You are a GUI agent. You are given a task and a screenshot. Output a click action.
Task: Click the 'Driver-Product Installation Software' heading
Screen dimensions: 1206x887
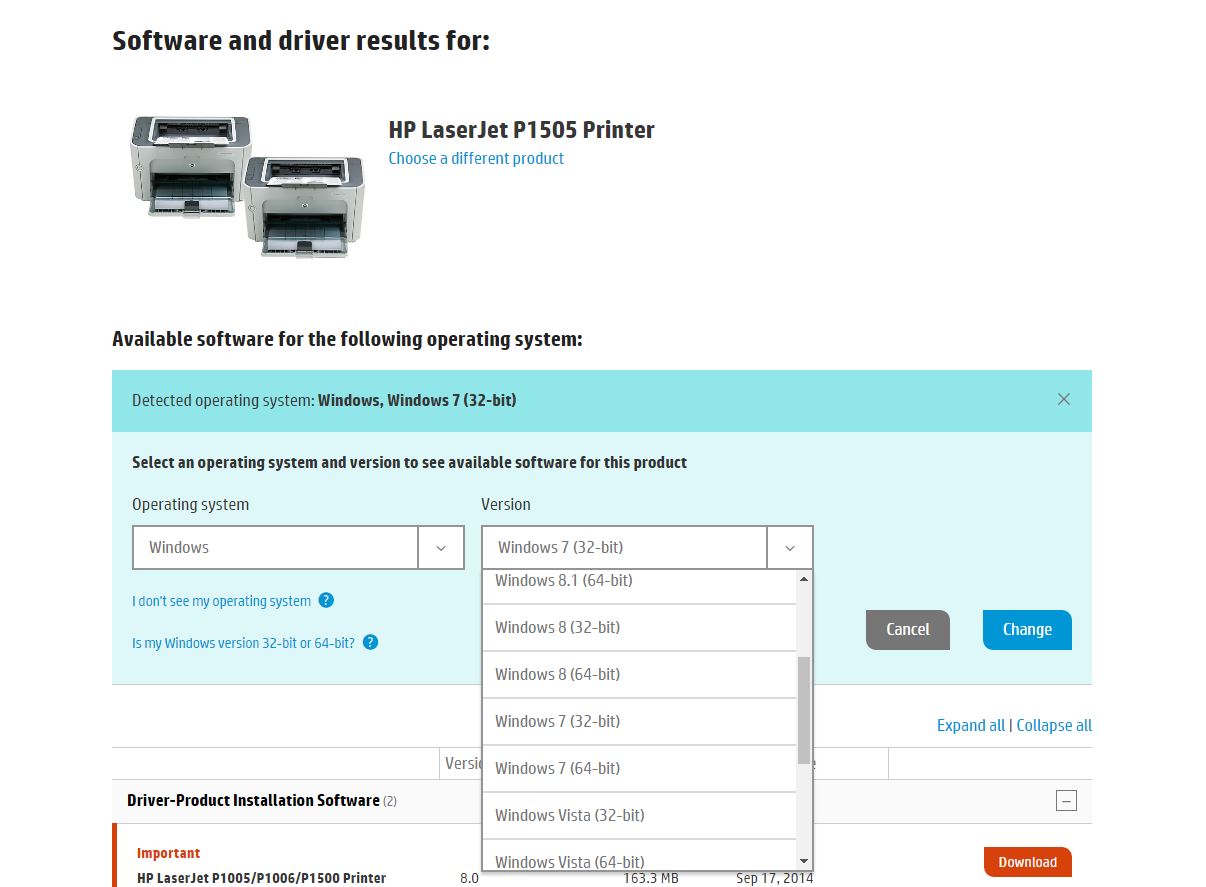[x=253, y=800]
